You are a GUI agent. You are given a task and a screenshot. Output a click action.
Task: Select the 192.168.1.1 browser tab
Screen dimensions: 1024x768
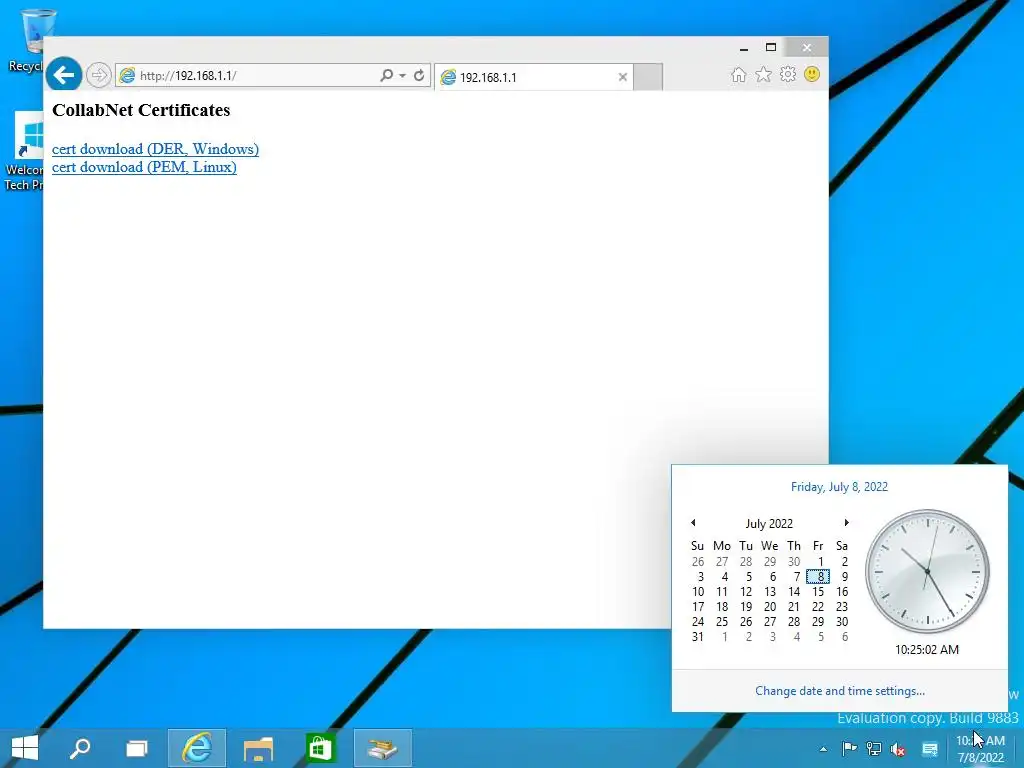point(532,77)
